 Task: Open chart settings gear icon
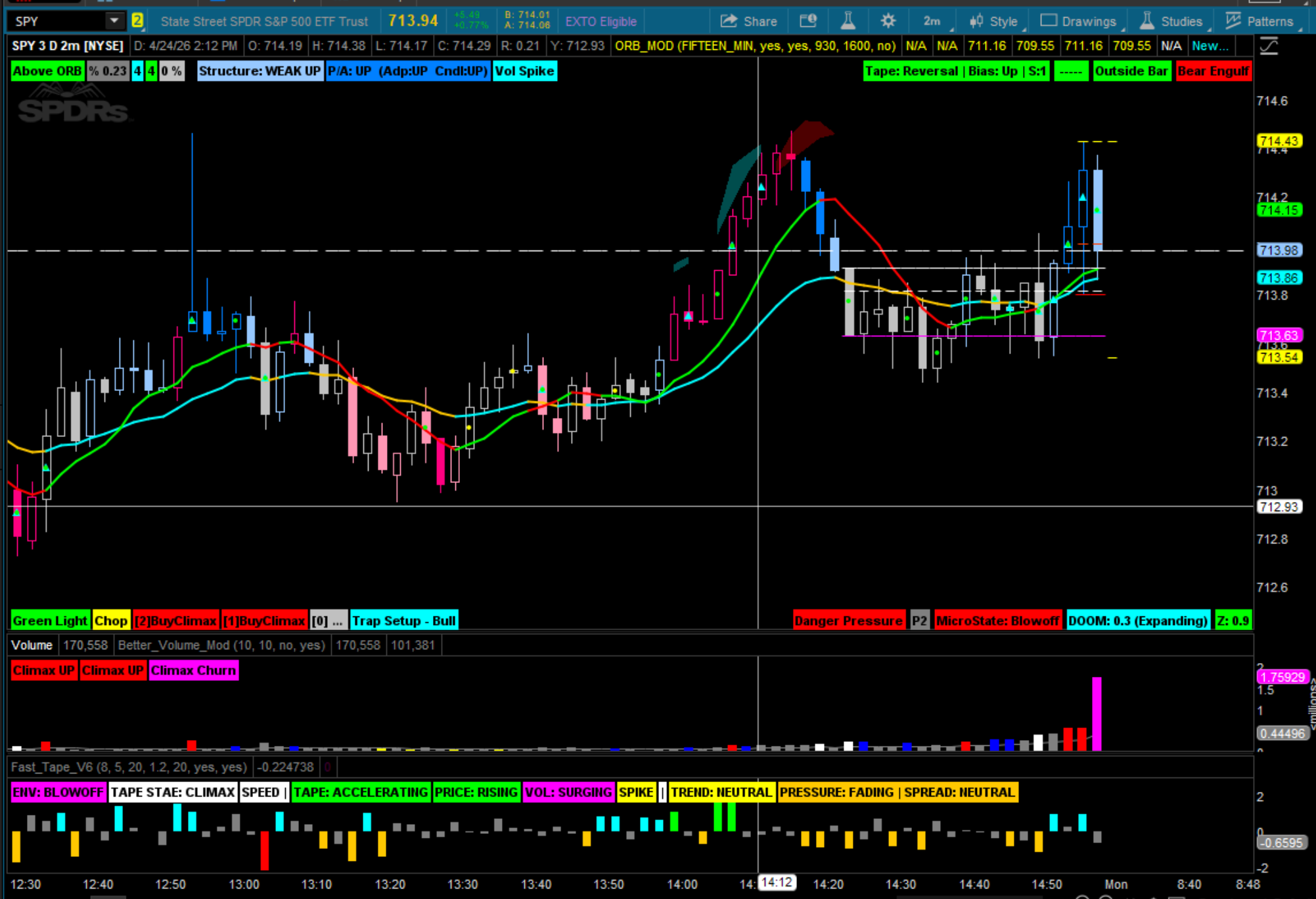[888, 21]
